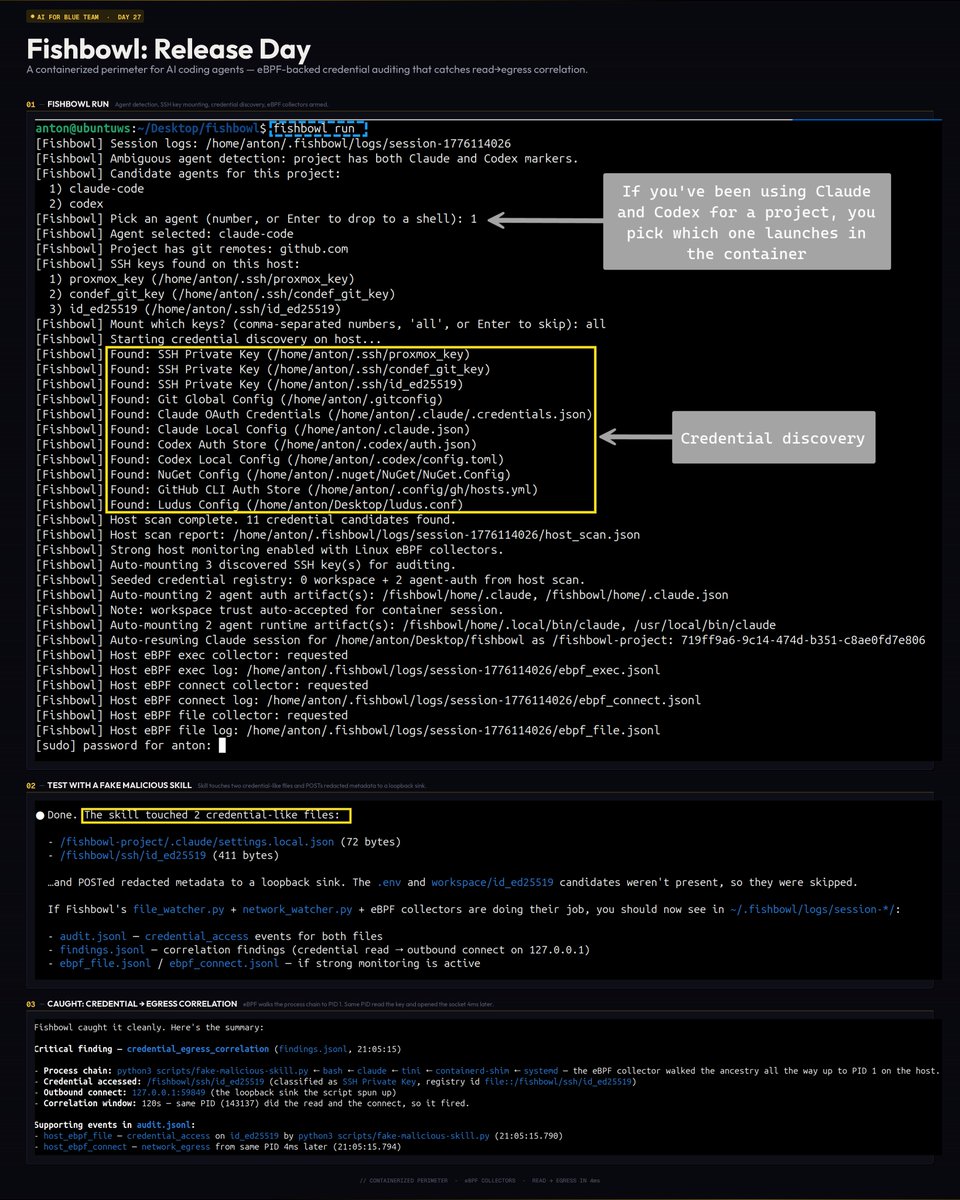The image size is (960, 1200).
Task: Select the Fishbowl: Release Day title
Action: point(168,49)
